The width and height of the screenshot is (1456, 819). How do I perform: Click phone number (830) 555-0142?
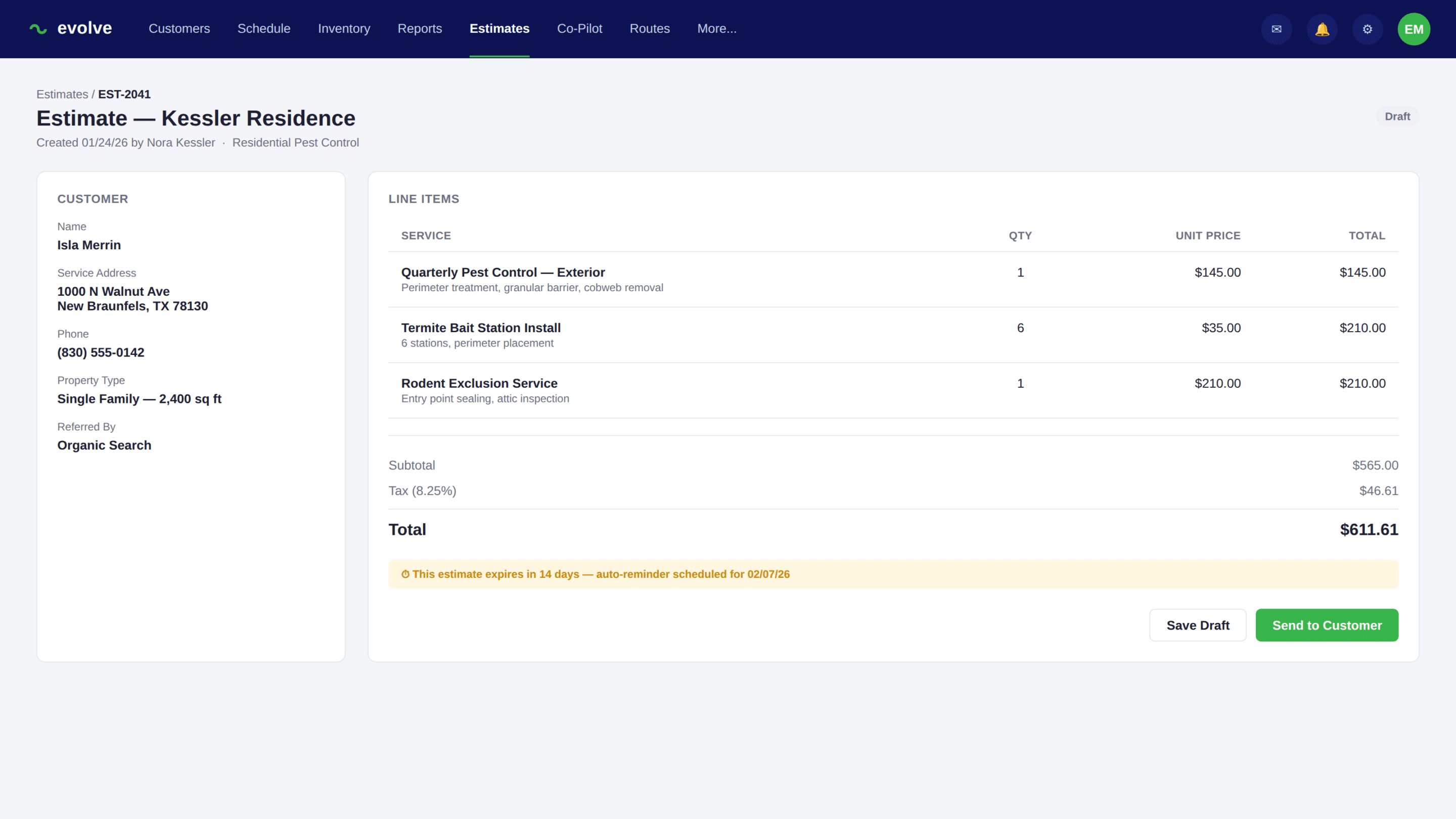click(101, 353)
